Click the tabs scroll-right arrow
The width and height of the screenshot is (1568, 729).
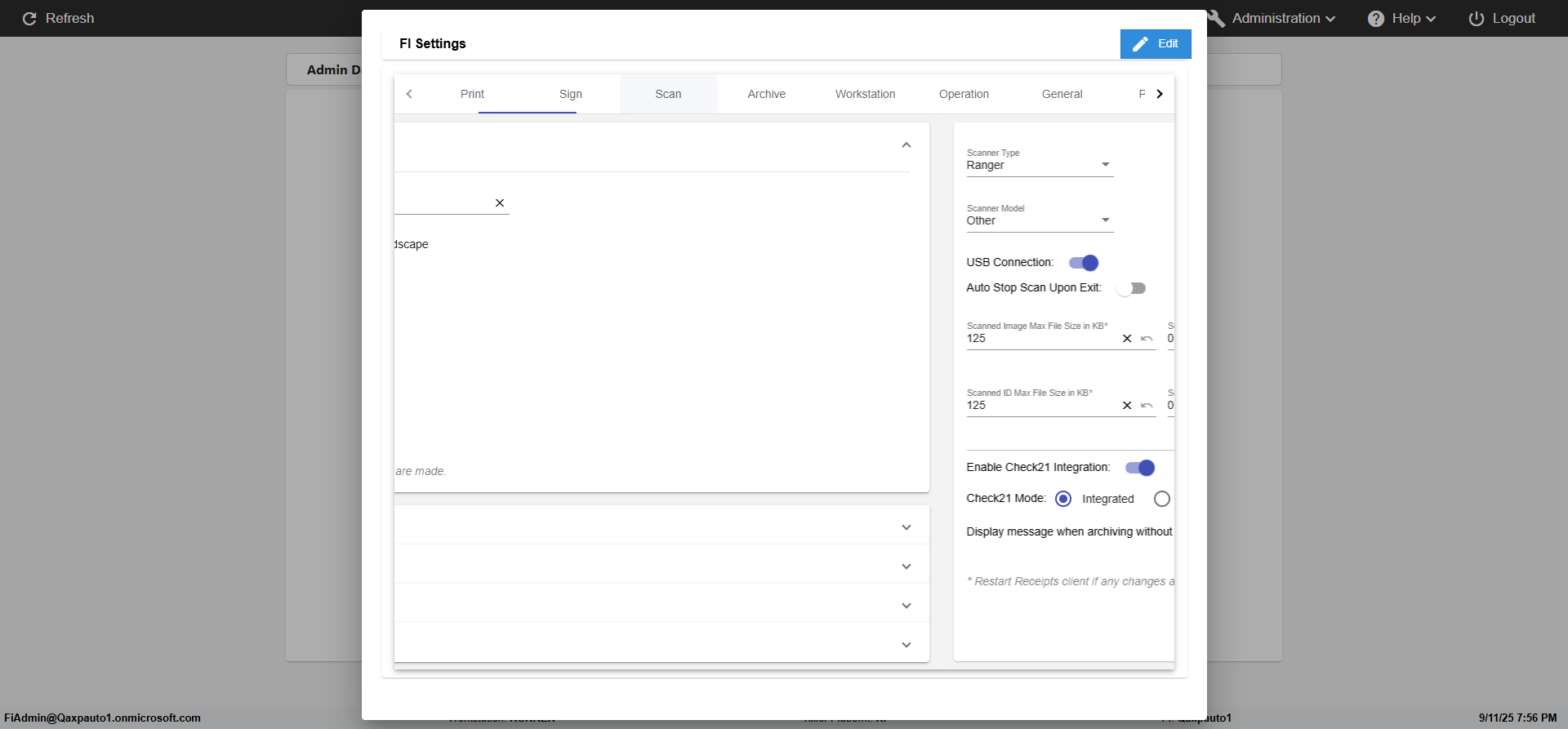(x=1159, y=94)
